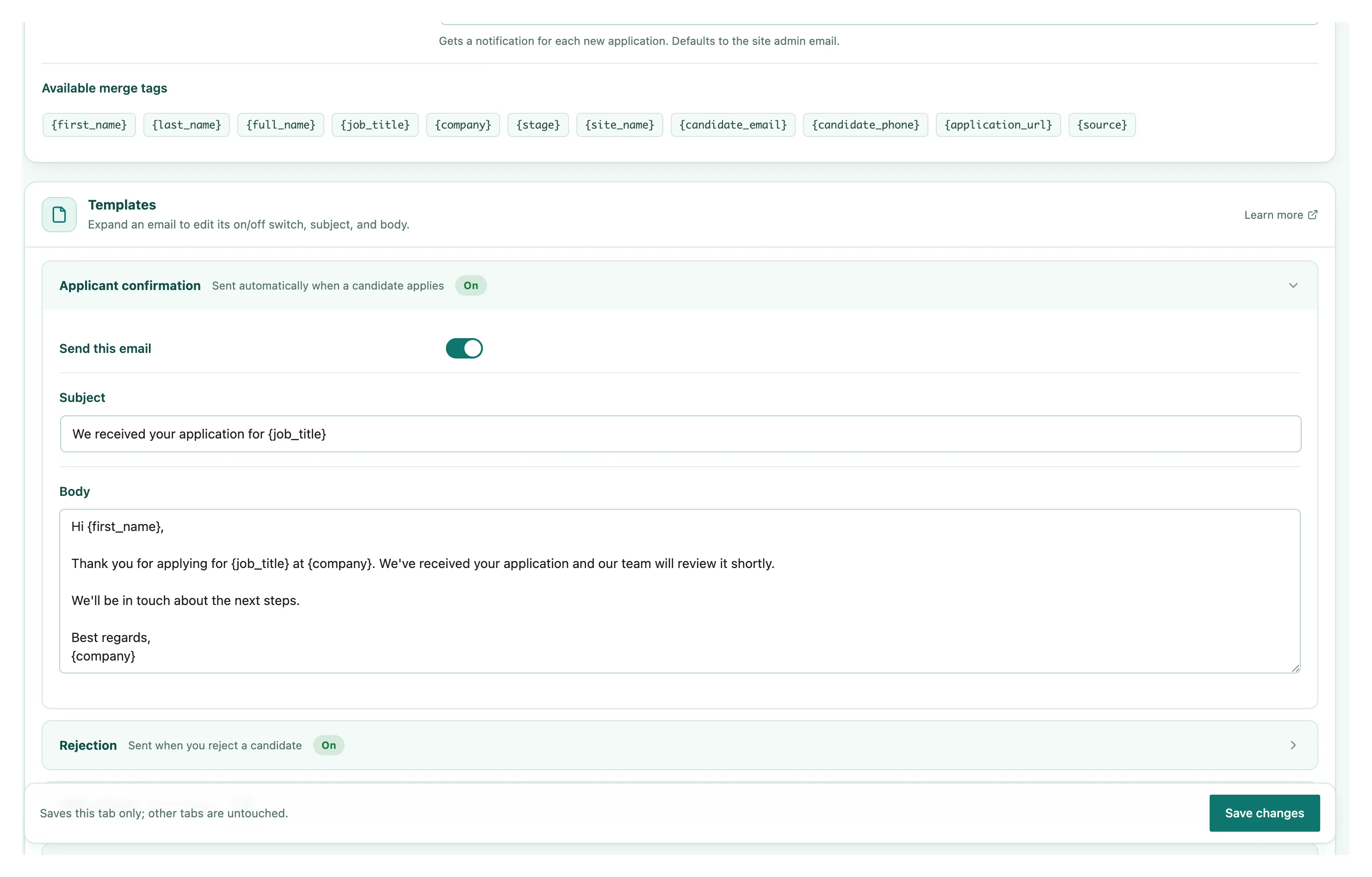Screen dimensions: 1372x877
Task: Choose the {source} merge tag
Action: 1102,125
